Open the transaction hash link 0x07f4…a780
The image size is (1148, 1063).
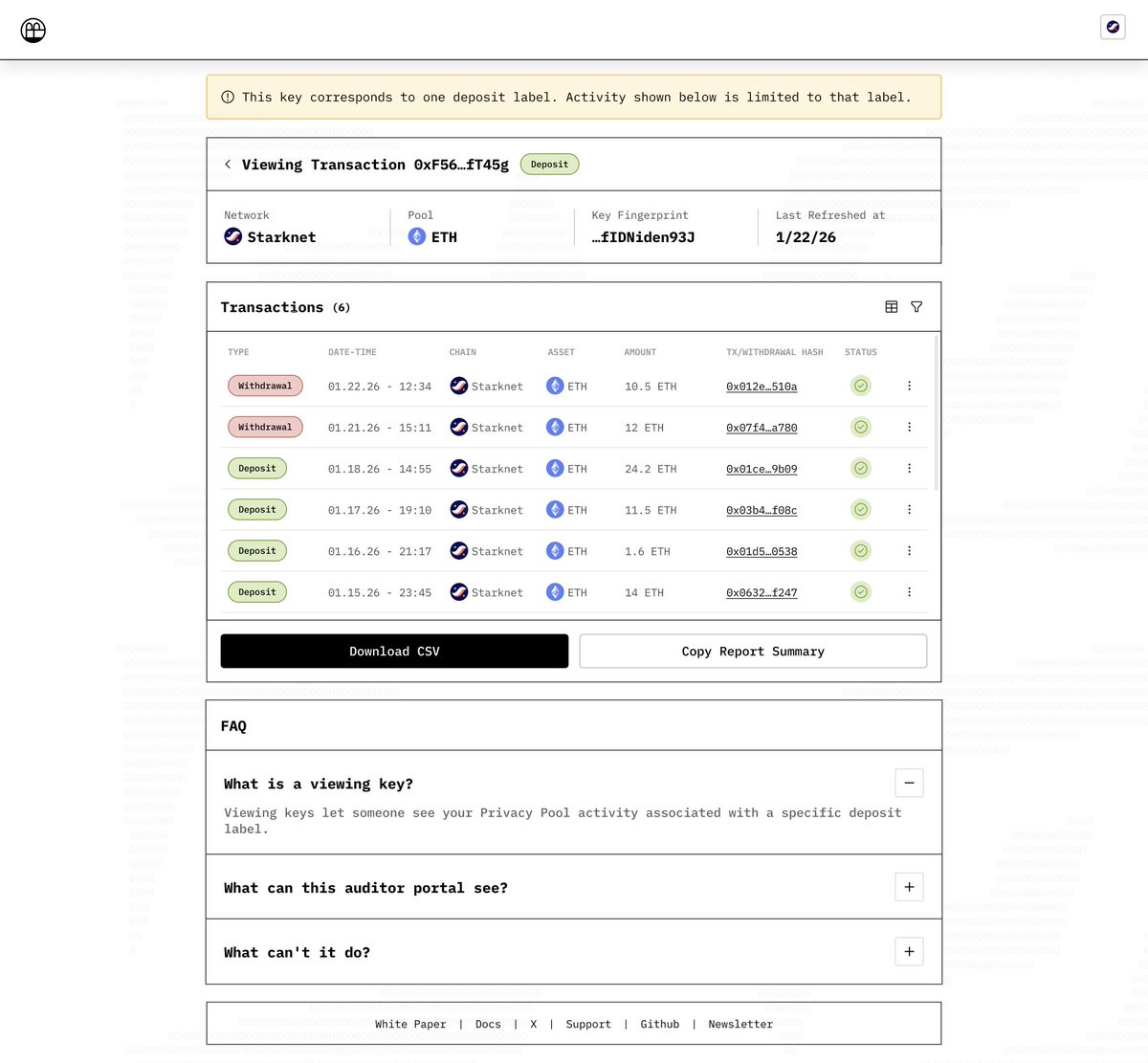point(761,427)
